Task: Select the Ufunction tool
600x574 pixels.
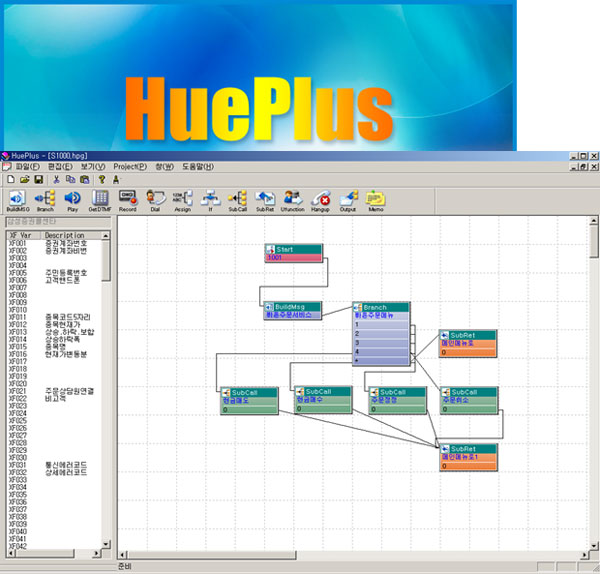Action: coord(293,201)
